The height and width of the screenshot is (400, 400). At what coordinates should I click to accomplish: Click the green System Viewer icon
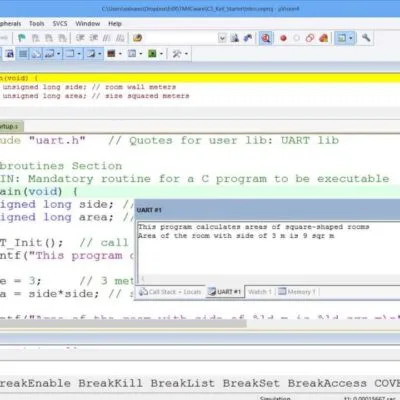[152, 54]
